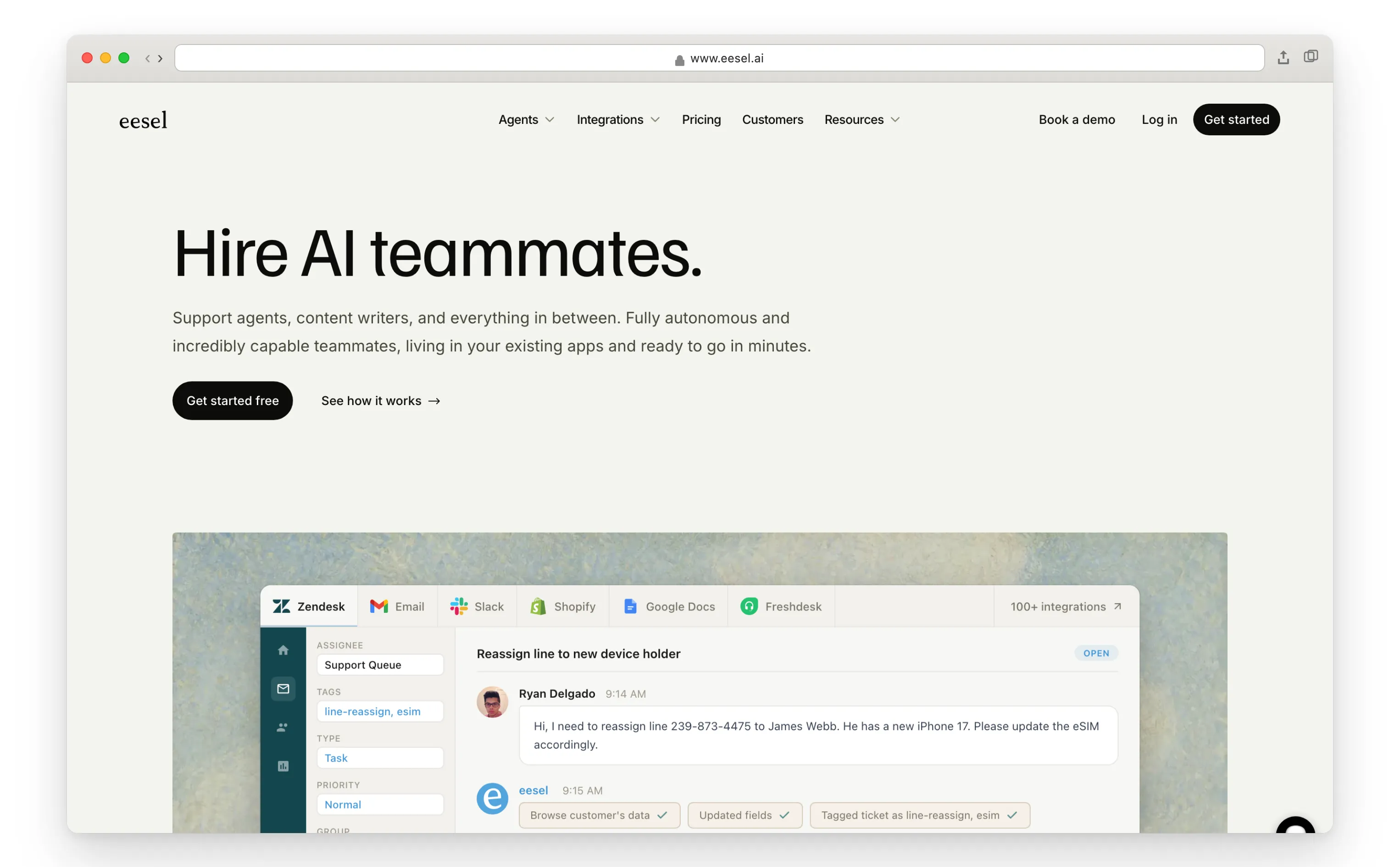The width and height of the screenshot is (1400, 867).
Task: Click the OPEN status badge
Action: tap(1095, 653)
